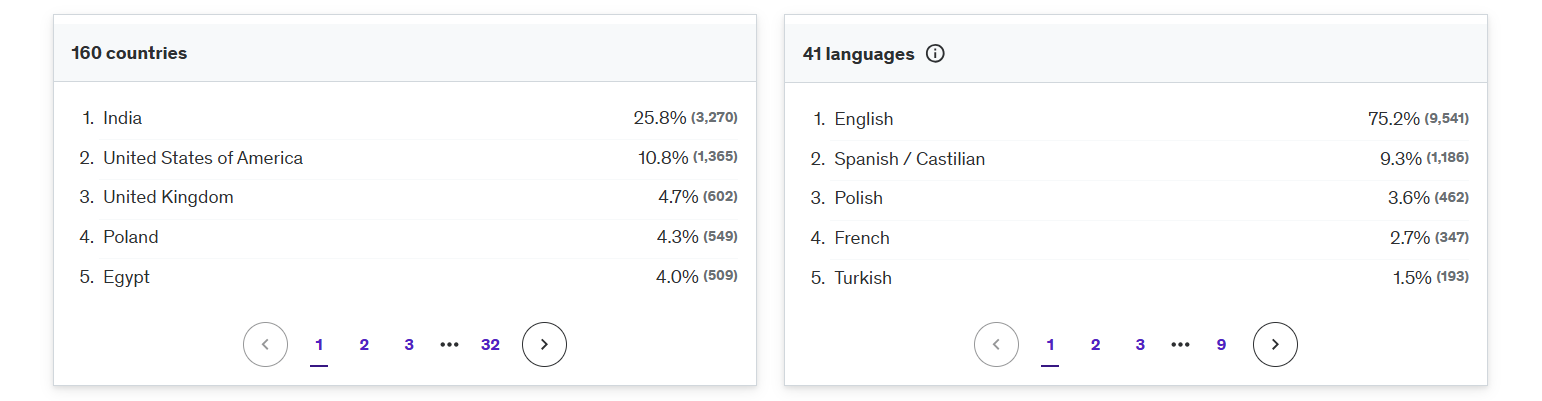Viewport: 1542px width, 401px height.
Task: Open page 2 of the languages list
Action: [1095, 345]
